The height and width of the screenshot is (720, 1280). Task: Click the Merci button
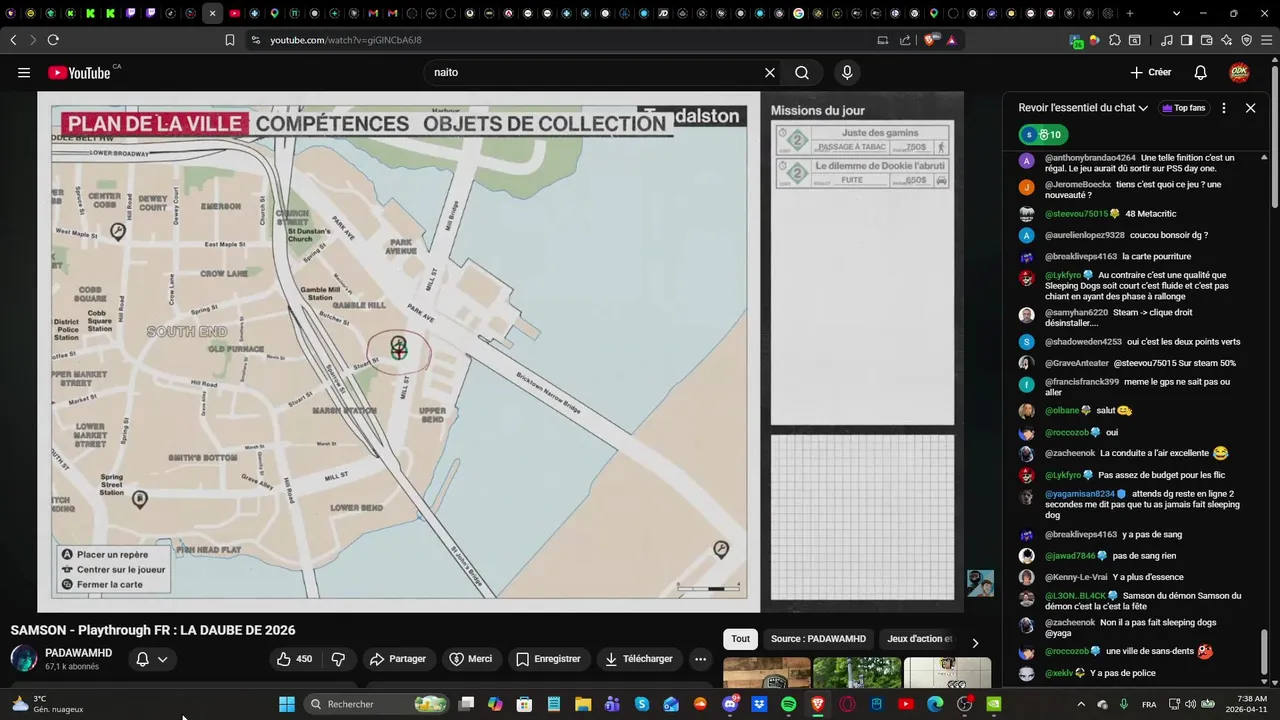pos(471,659)
